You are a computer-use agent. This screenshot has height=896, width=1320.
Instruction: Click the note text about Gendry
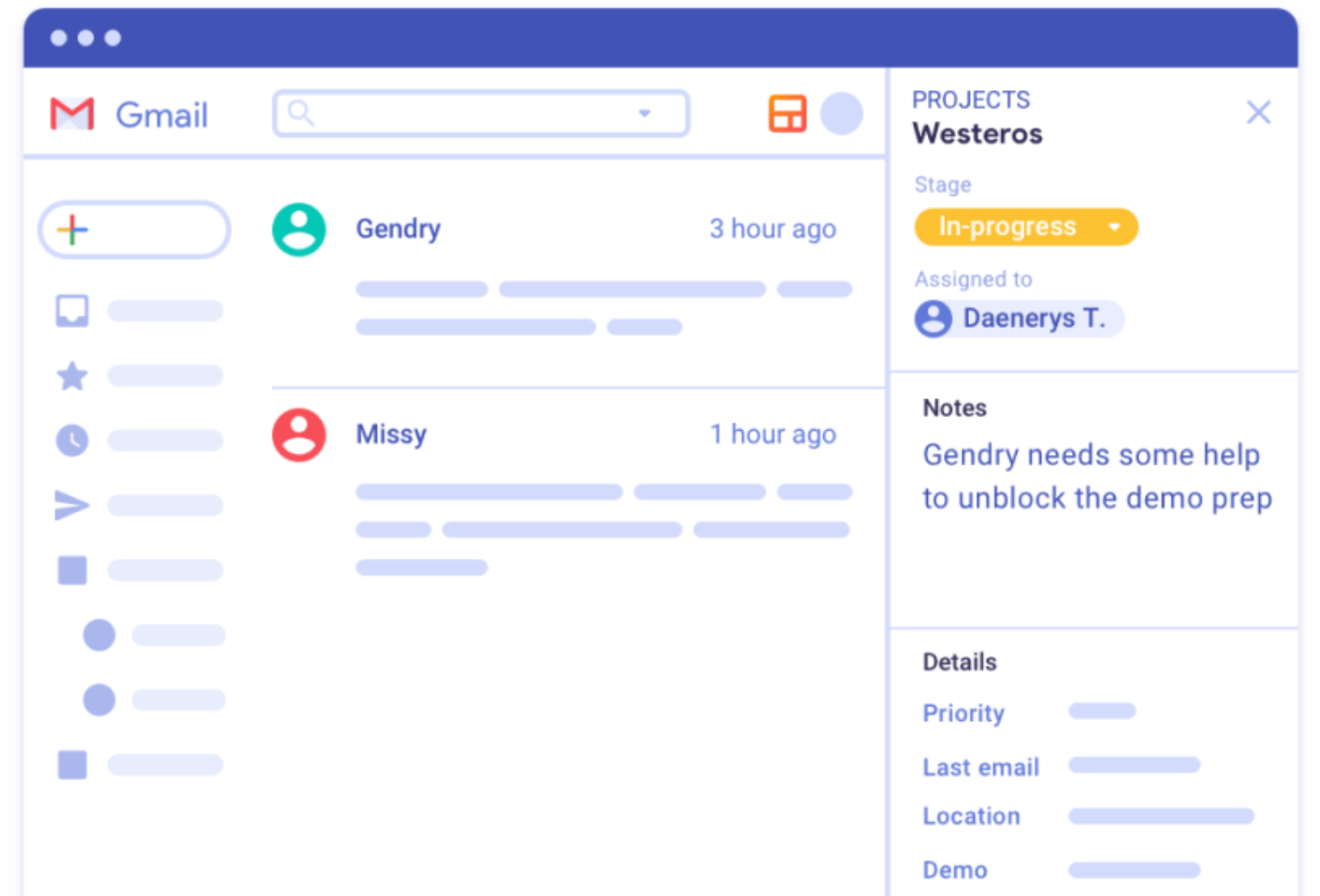tap(1097, 476)
